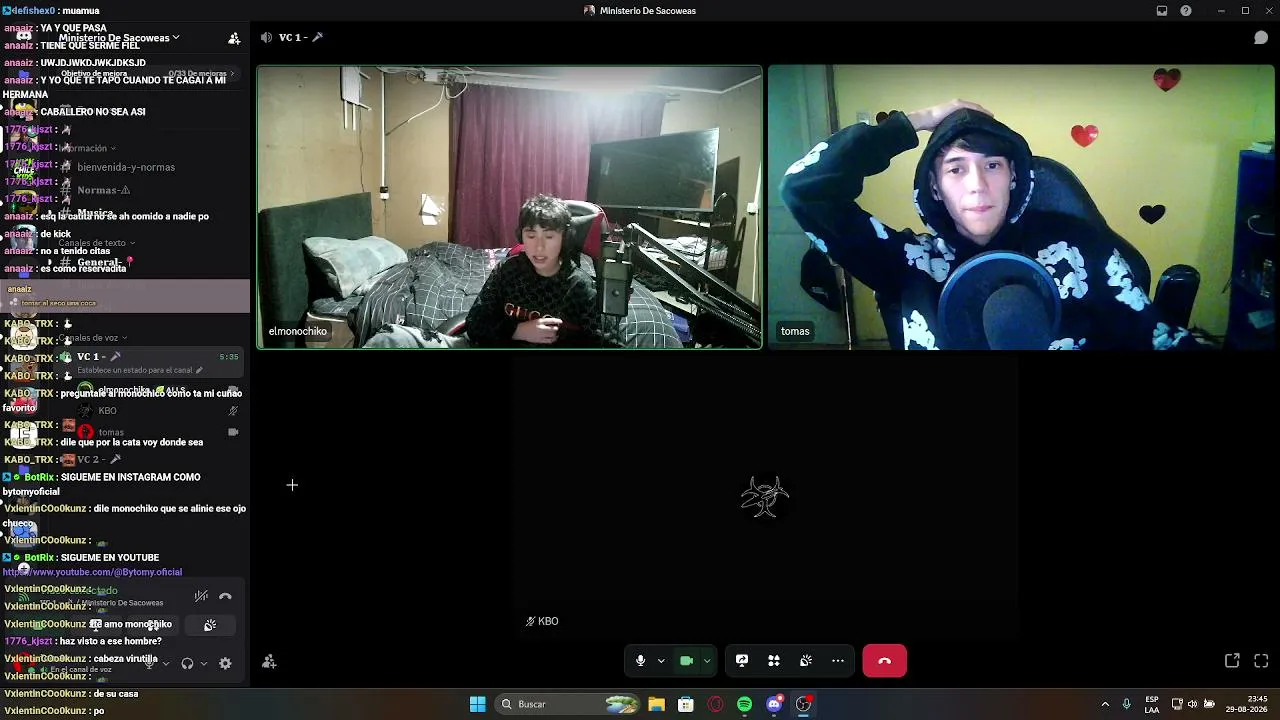Viewport: 1280px width, 720px height.
Task: Open Discord inbox icon in title bar
Action: [1162, 11]
